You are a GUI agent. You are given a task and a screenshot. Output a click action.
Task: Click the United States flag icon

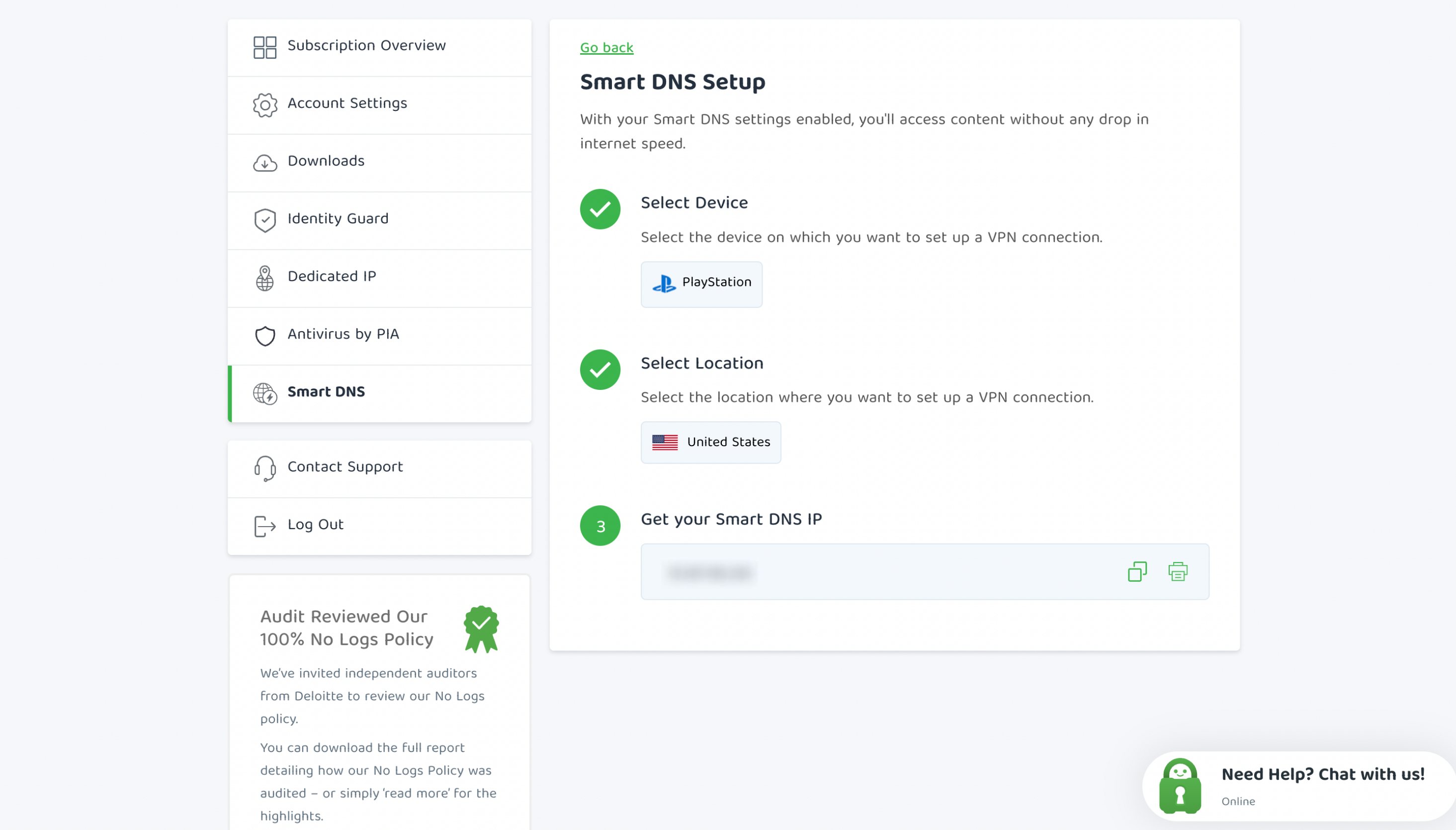coord(665,443)
